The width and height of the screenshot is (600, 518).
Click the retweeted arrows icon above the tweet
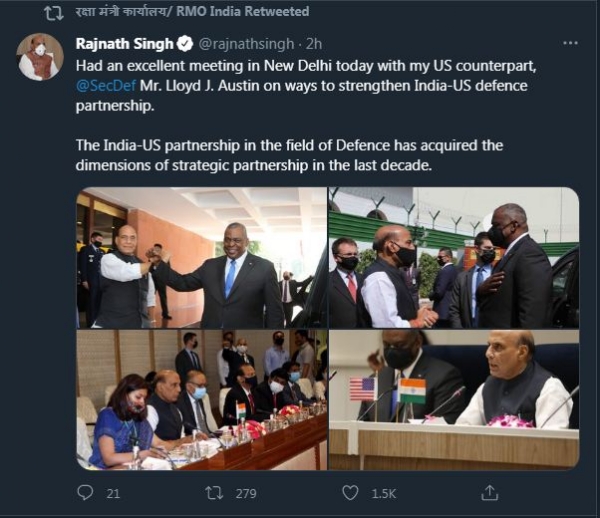tap(54, 13)
